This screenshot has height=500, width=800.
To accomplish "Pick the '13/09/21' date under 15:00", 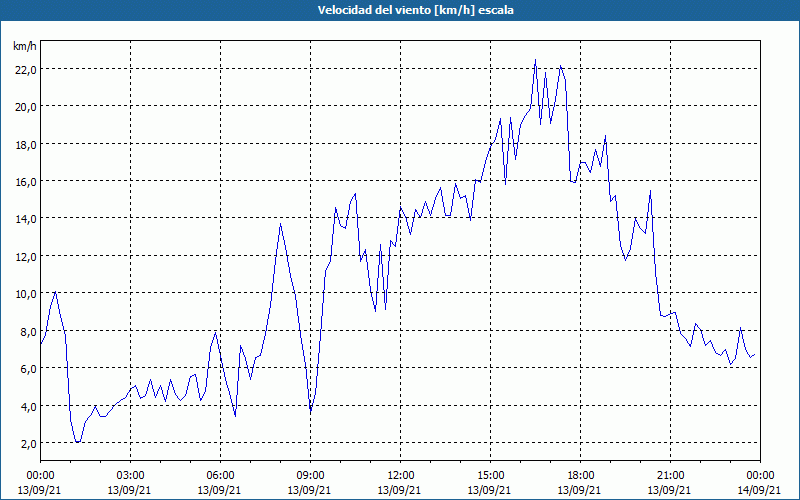I will pos(490,490).
